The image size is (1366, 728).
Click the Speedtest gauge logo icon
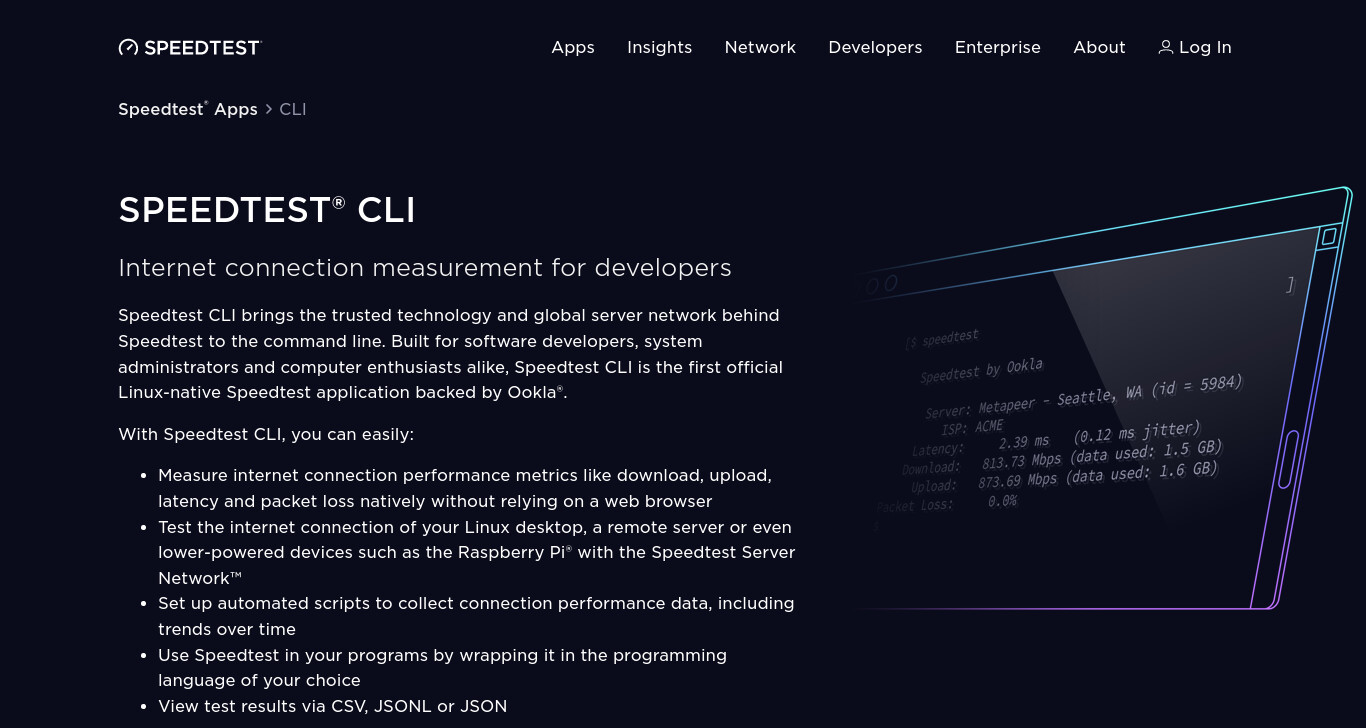[x=128, y=47]
